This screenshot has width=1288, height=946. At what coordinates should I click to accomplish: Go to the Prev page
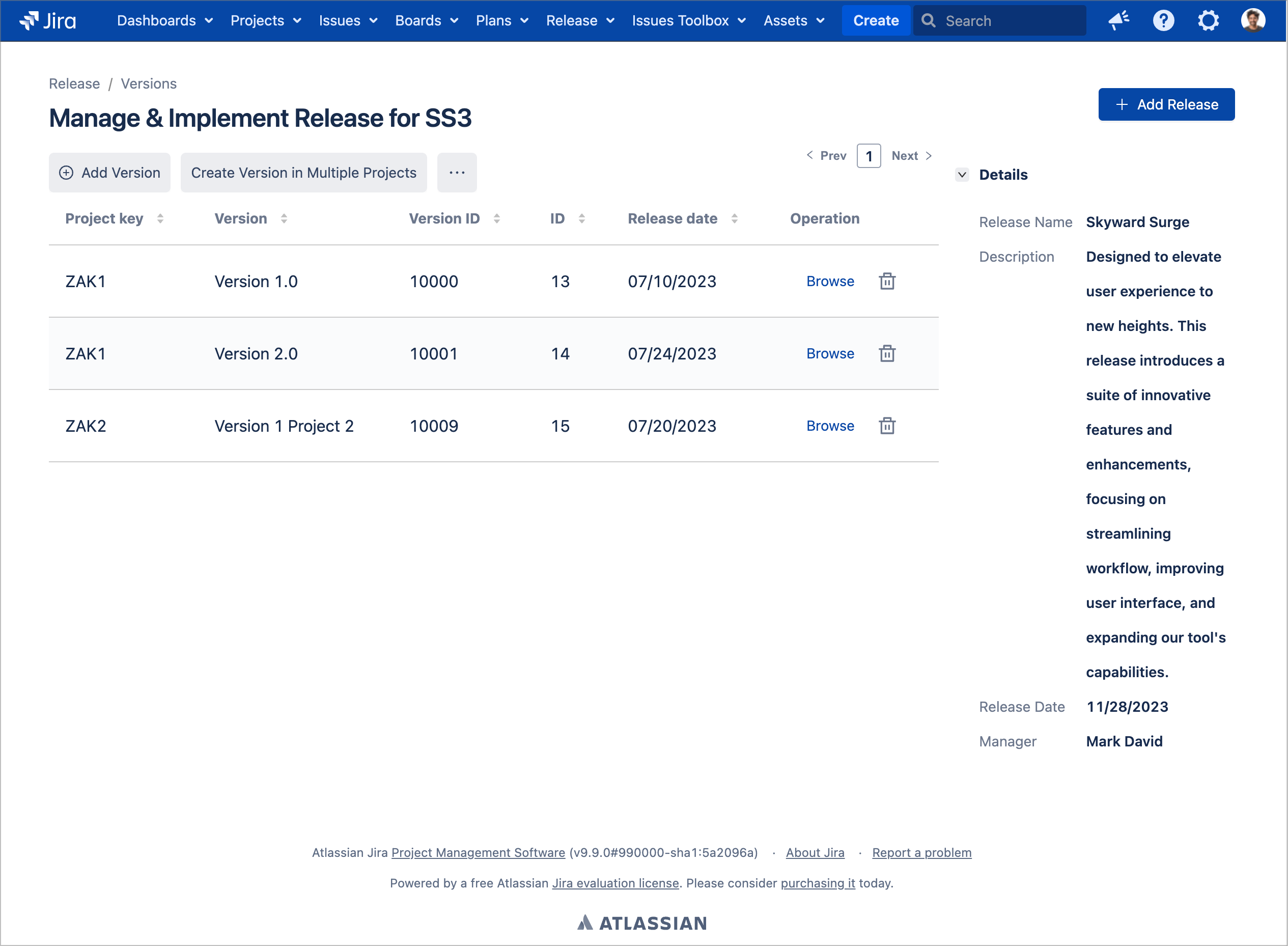(826, 156)
